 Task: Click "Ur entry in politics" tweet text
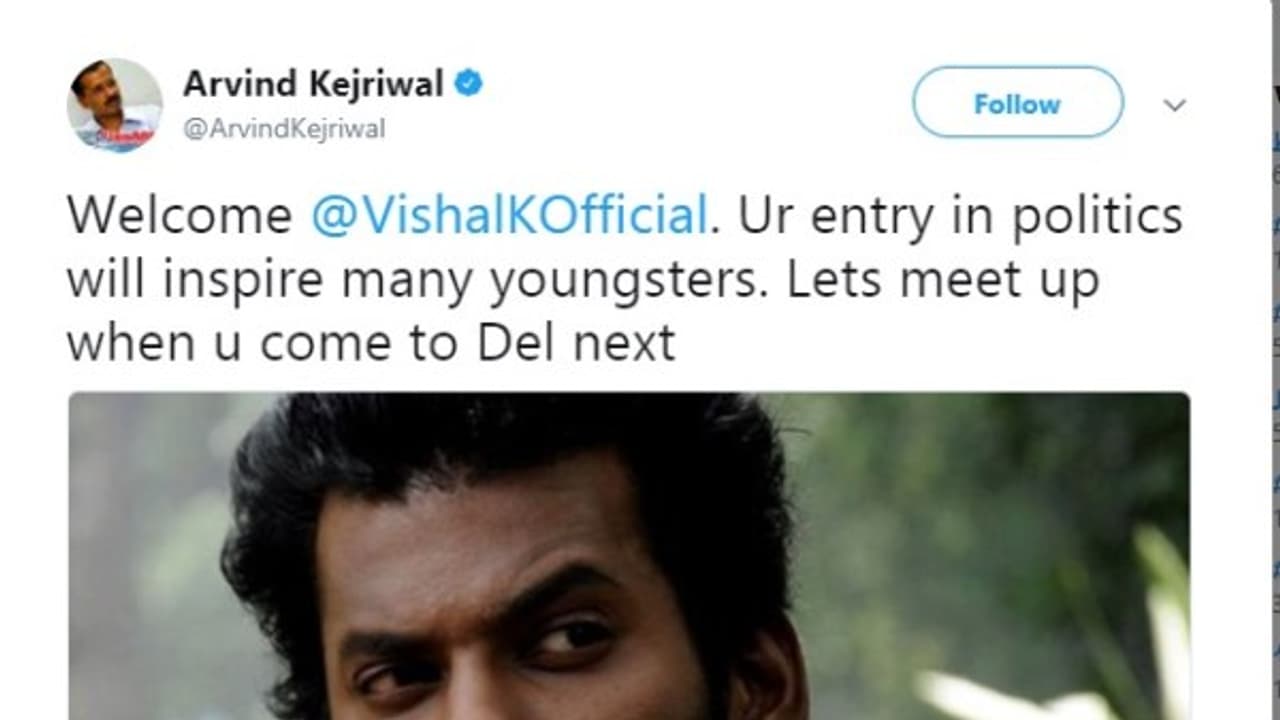960,216
